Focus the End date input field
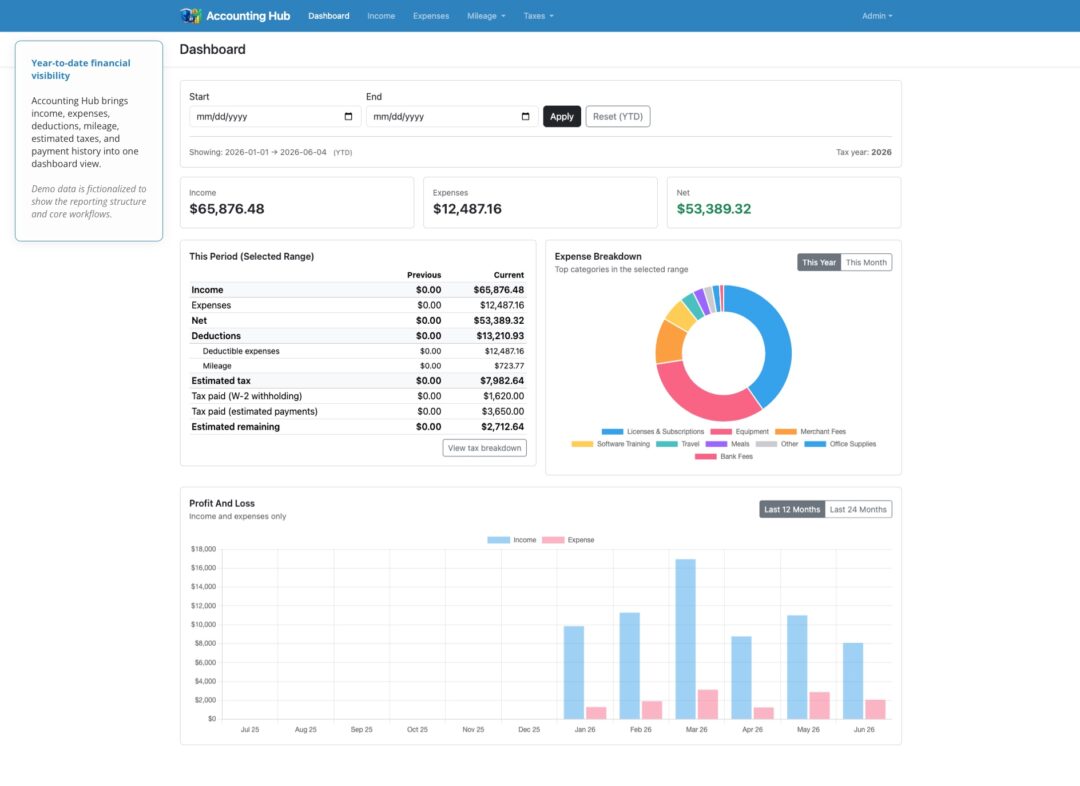This screenshot has width=1080, height=786. click(452, 116)
